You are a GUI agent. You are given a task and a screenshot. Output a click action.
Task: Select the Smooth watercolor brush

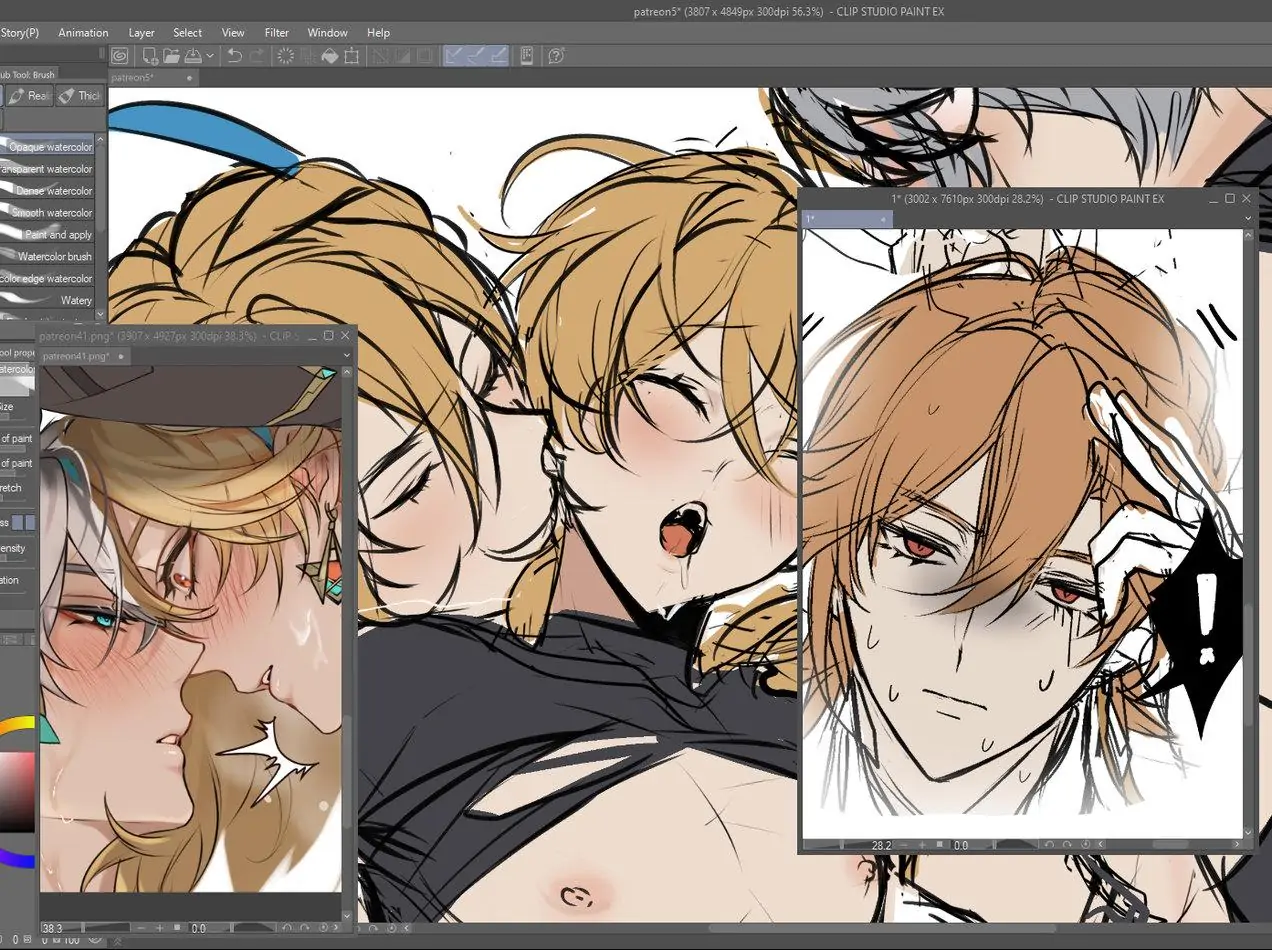click(x=50, y=213)
